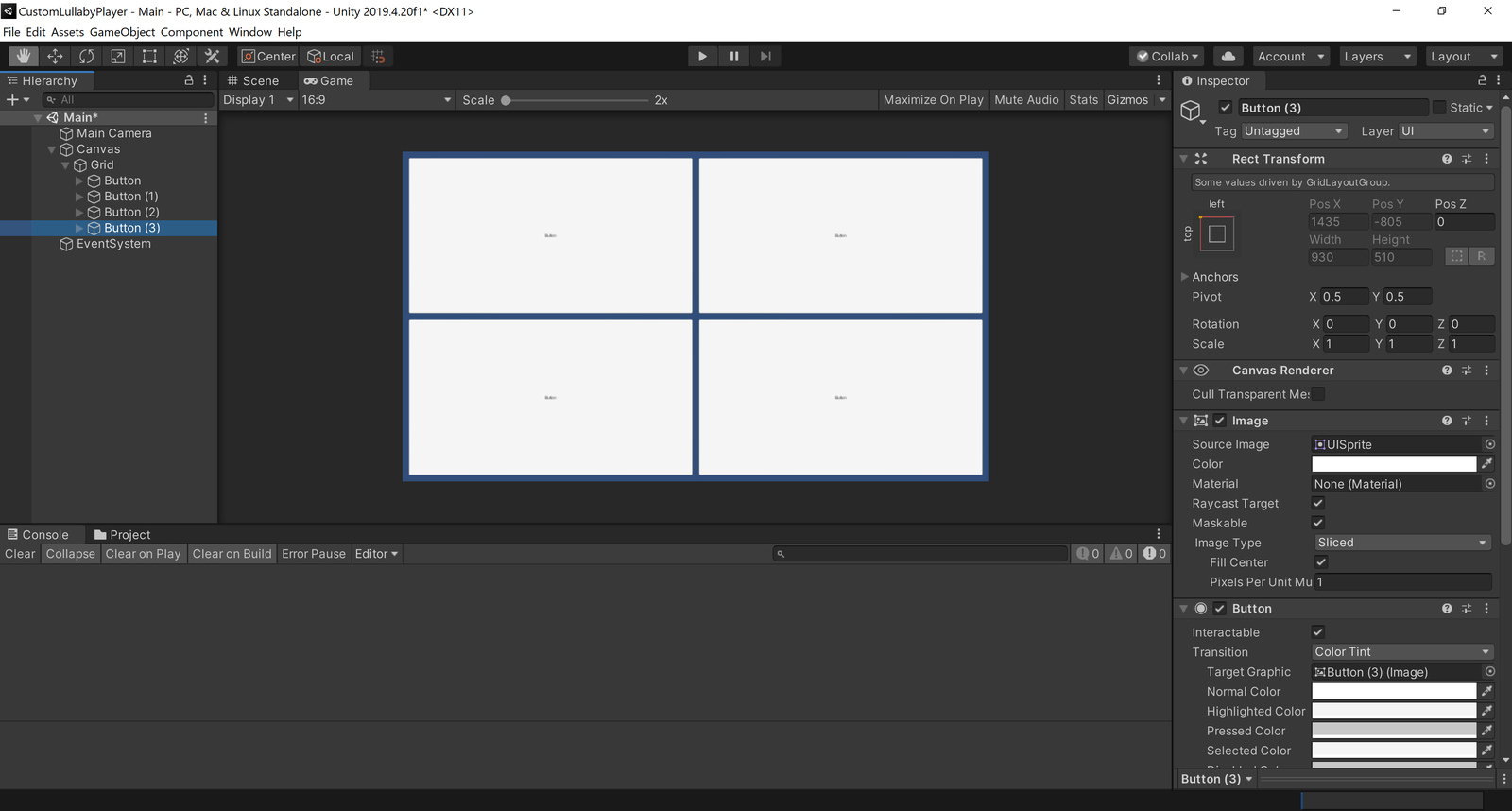Lock the Hierarchy panel

tap(189, 80)
